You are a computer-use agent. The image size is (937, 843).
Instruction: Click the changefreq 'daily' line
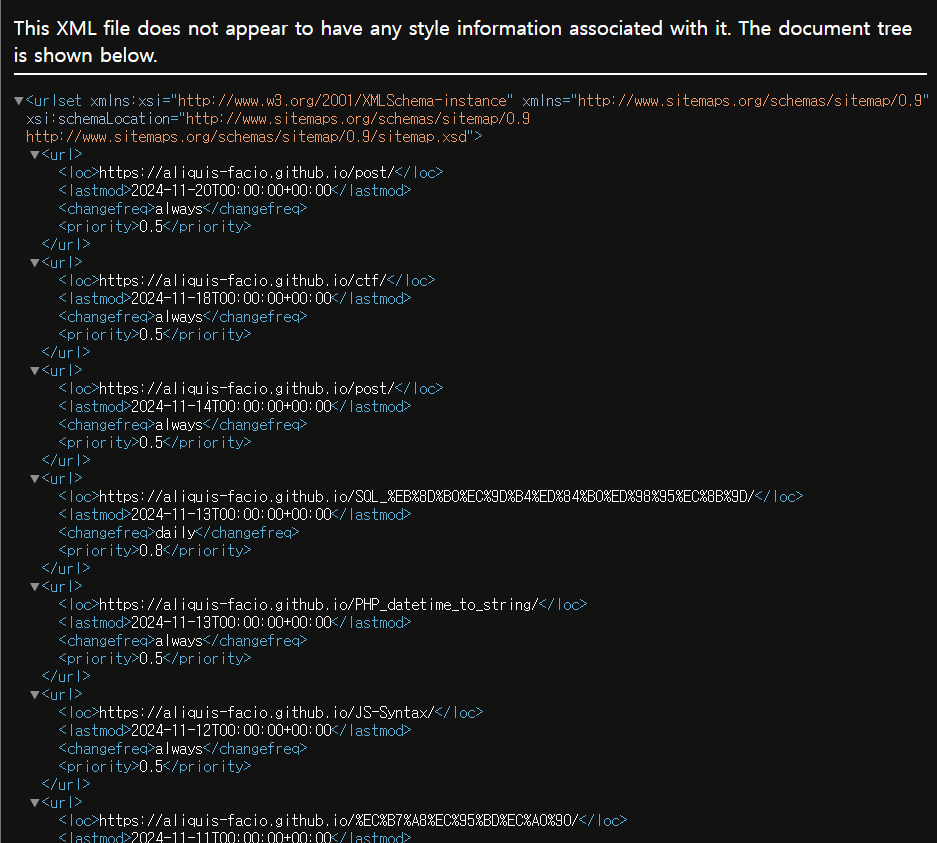pyautogui.click(x=179, y=532)
